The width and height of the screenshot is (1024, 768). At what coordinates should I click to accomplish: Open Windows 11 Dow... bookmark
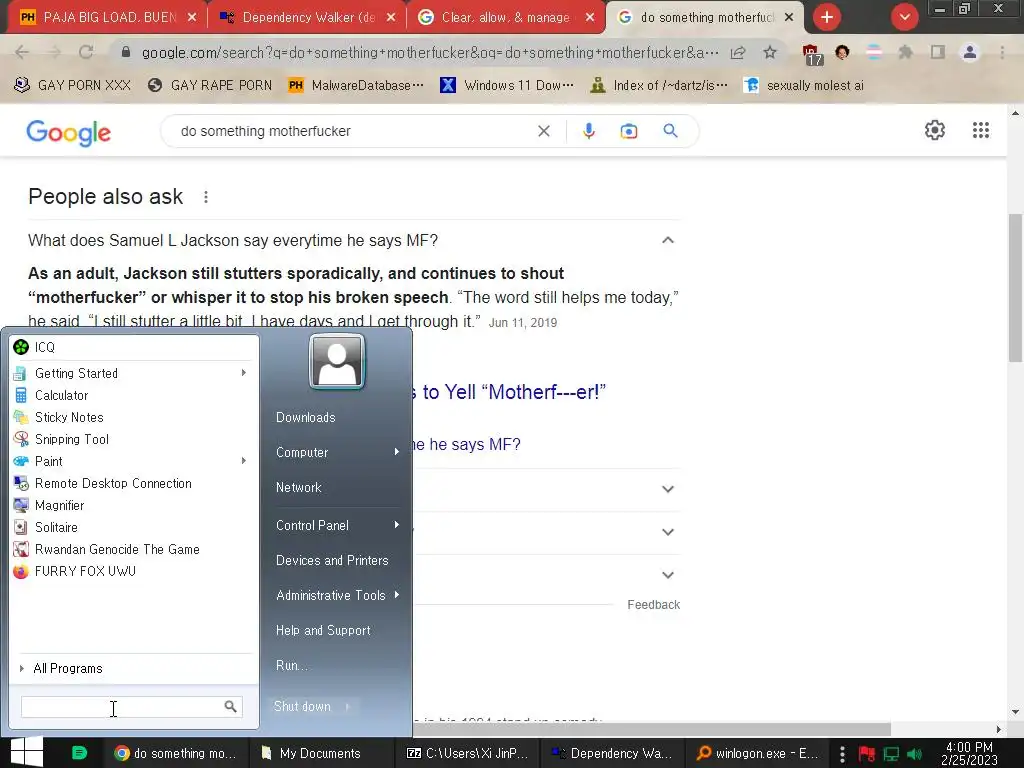(507, 86)
